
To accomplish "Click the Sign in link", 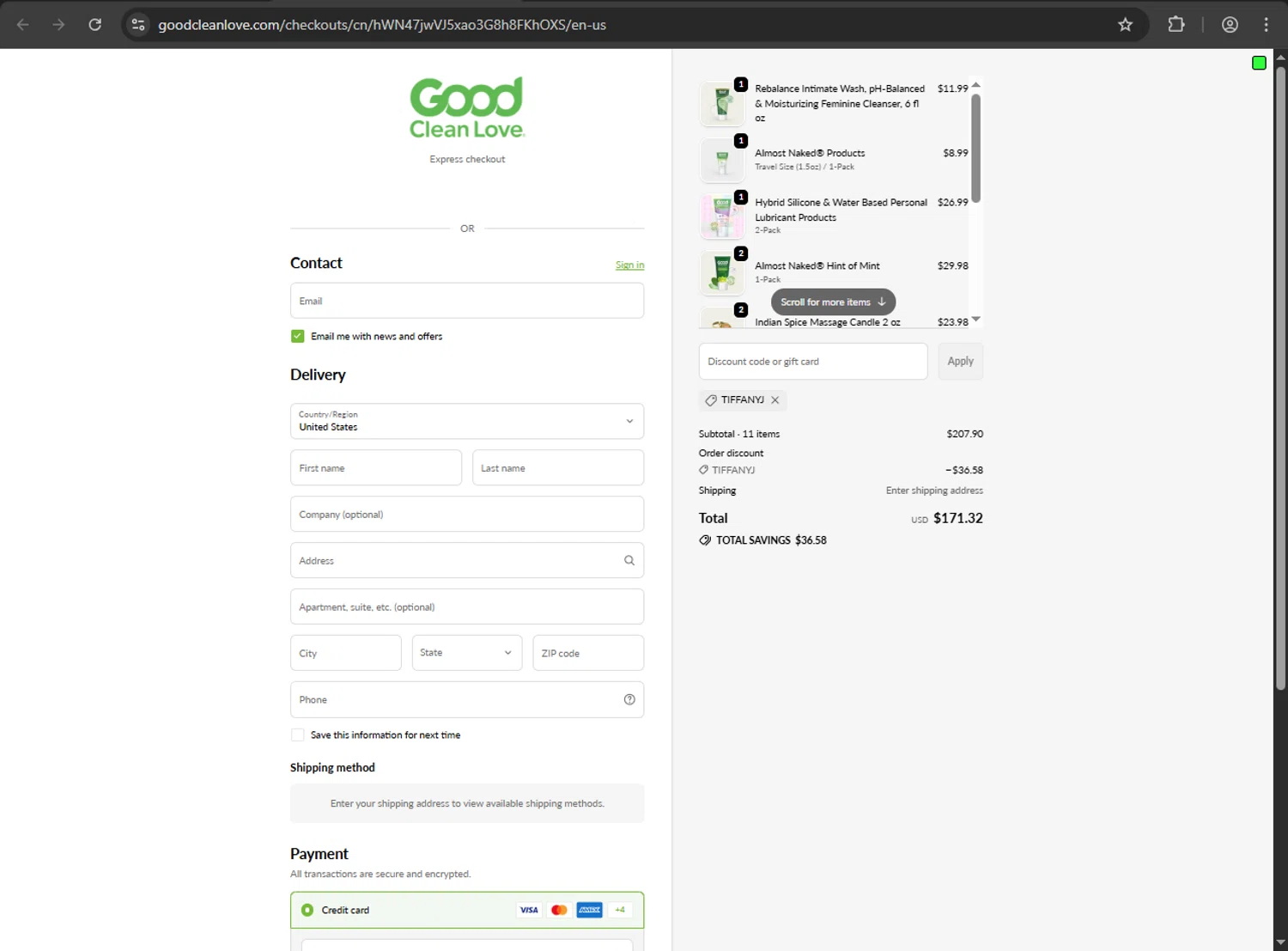I will (x=629, y=265).
